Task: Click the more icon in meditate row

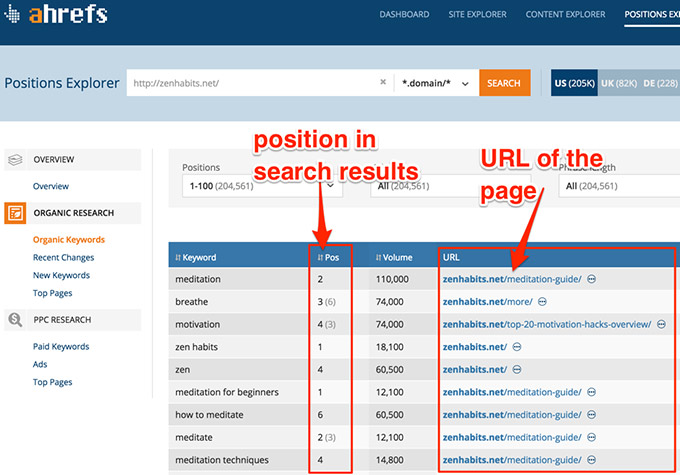Action: tap(592, 437)
